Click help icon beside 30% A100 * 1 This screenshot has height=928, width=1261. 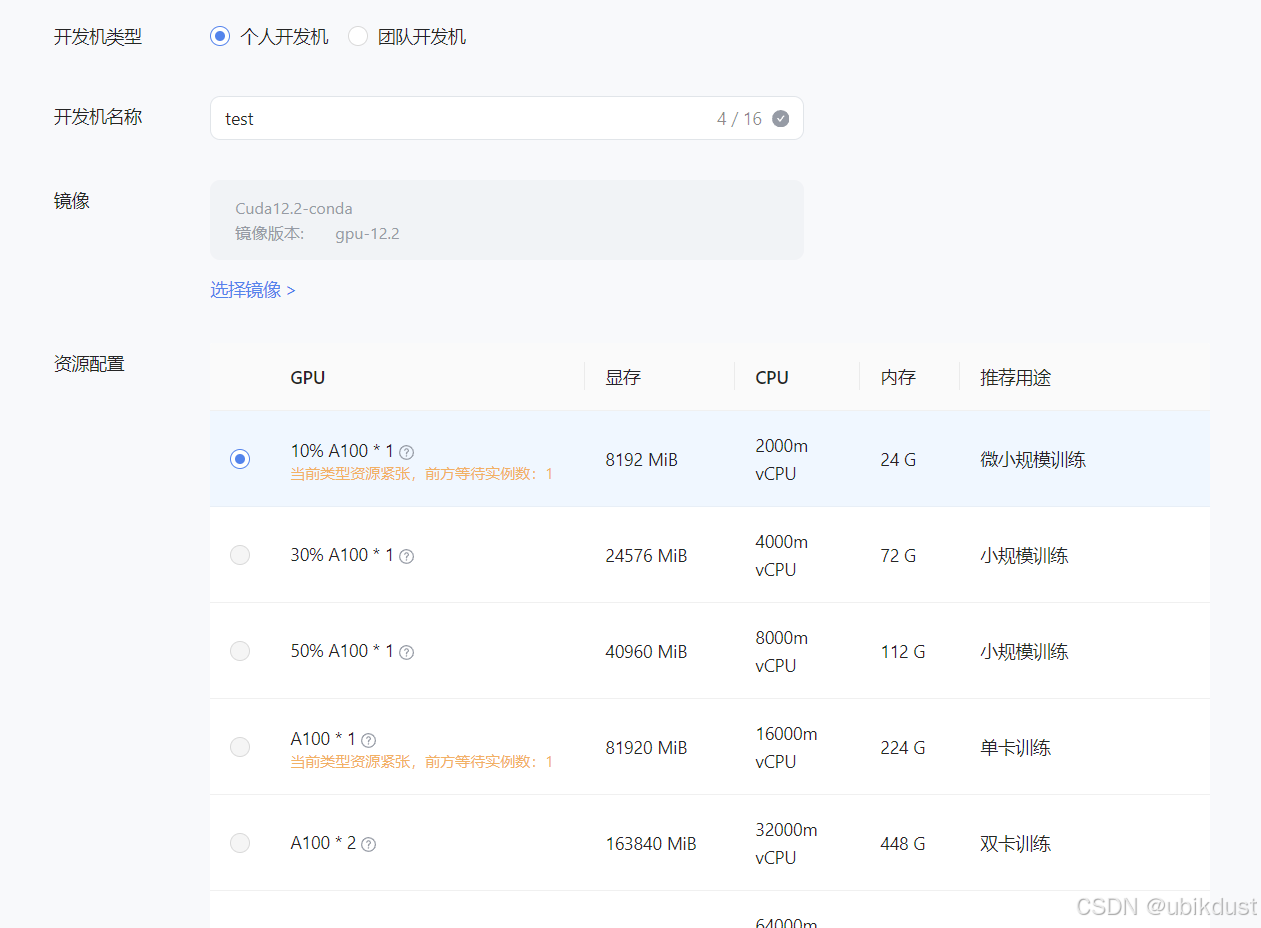[x=406, y=556]
